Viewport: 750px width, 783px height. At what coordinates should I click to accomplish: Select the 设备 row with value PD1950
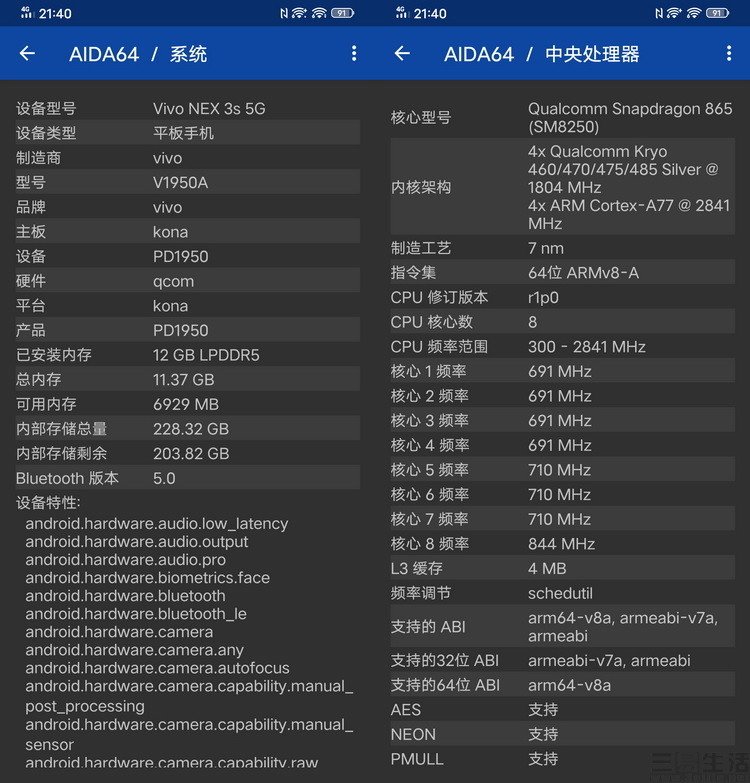pyautogui.click(x=187, y=256)
